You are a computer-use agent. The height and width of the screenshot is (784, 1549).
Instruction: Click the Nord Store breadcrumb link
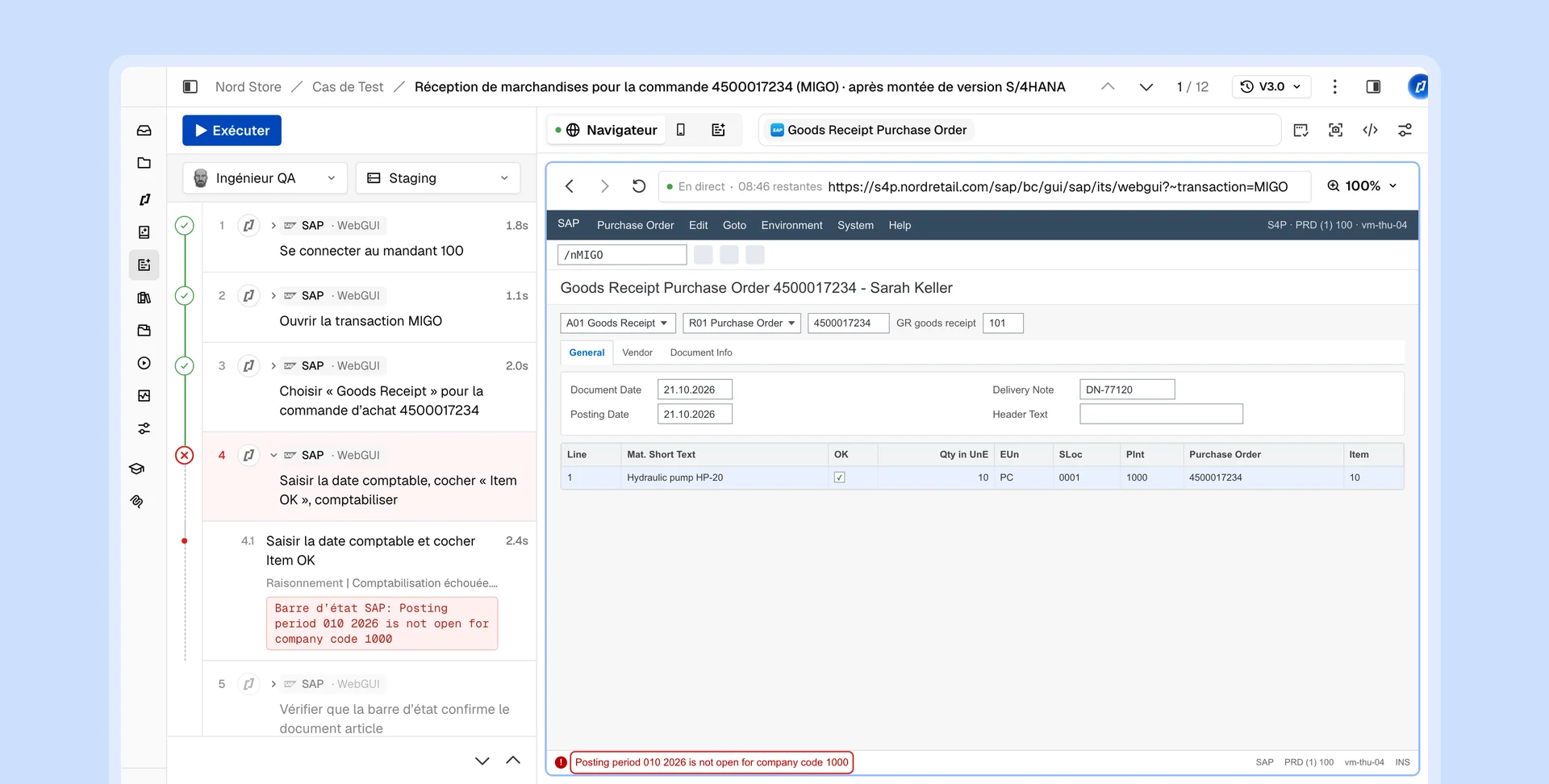[x=248, y=87]
